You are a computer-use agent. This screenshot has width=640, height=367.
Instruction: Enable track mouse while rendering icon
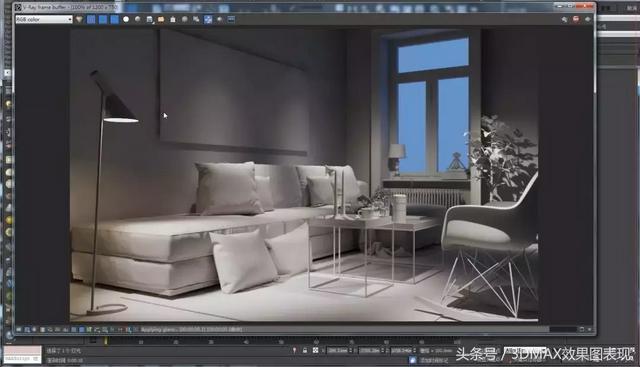click(196, 19)
